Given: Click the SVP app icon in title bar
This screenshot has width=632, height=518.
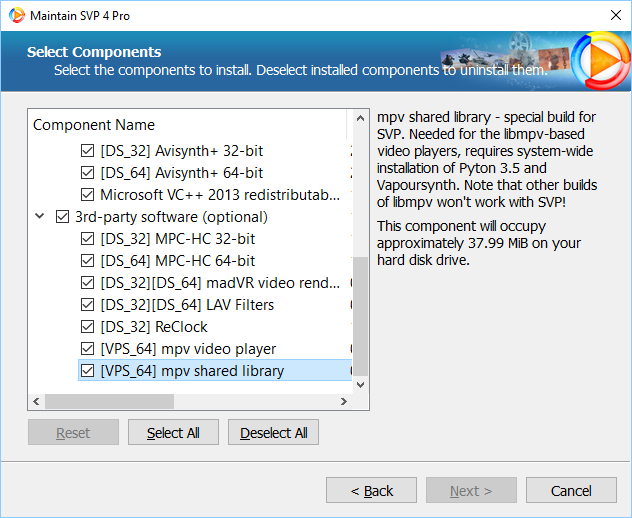Looking at the screenshot, I should (15, 17).
